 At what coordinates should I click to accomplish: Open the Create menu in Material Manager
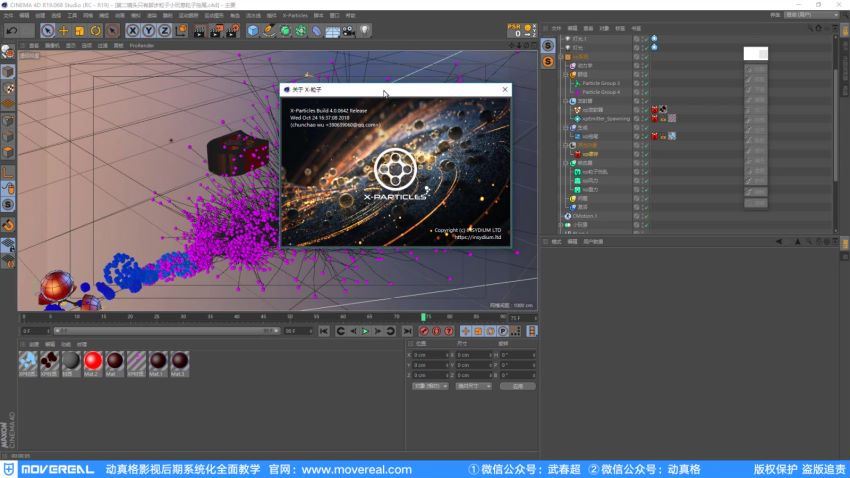[x=34, y=345]
